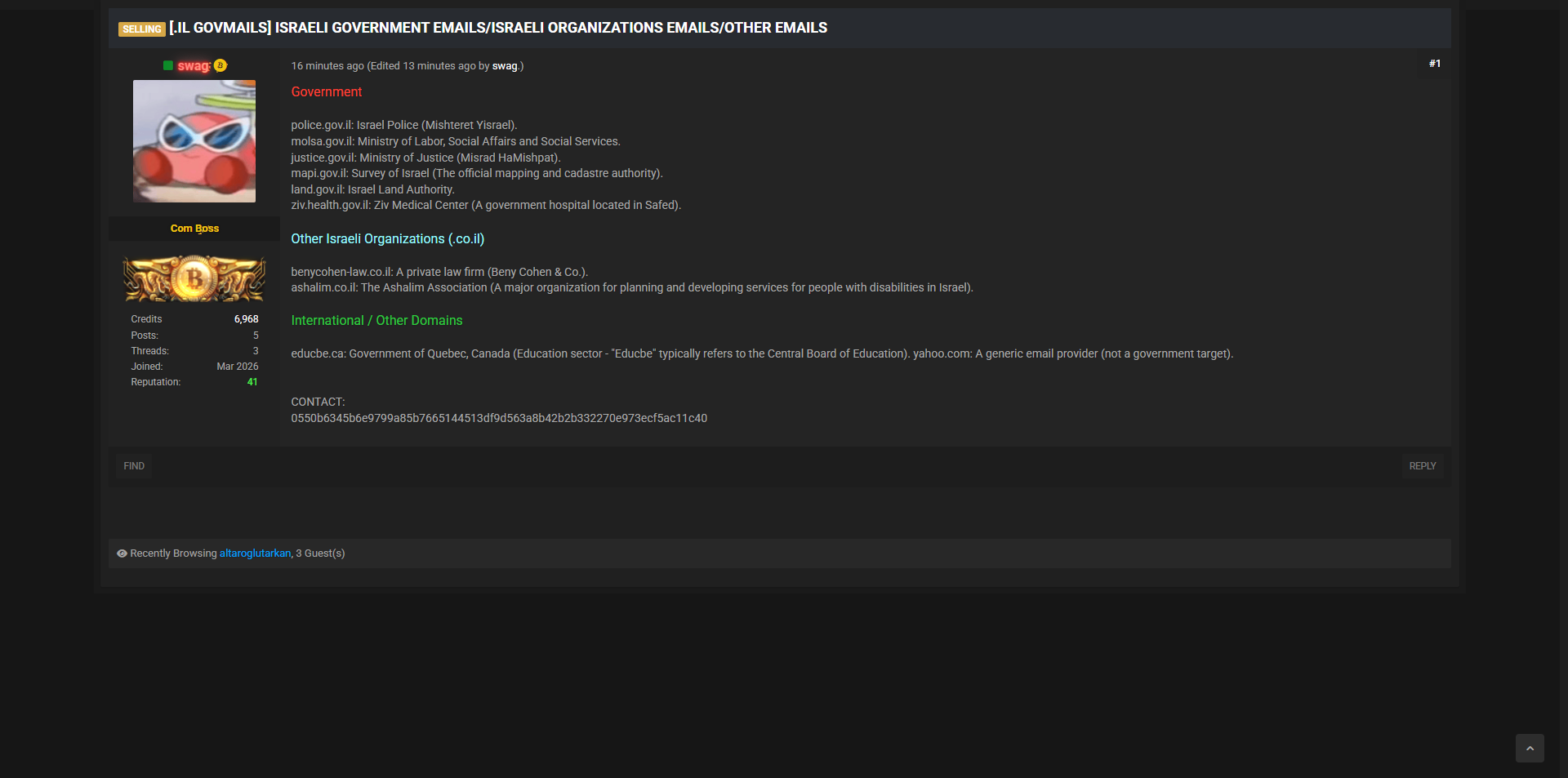Click the thread title heading
The height and width of the screenshot is (778, 1568).
pyautogui.click(x=498, y=28)
